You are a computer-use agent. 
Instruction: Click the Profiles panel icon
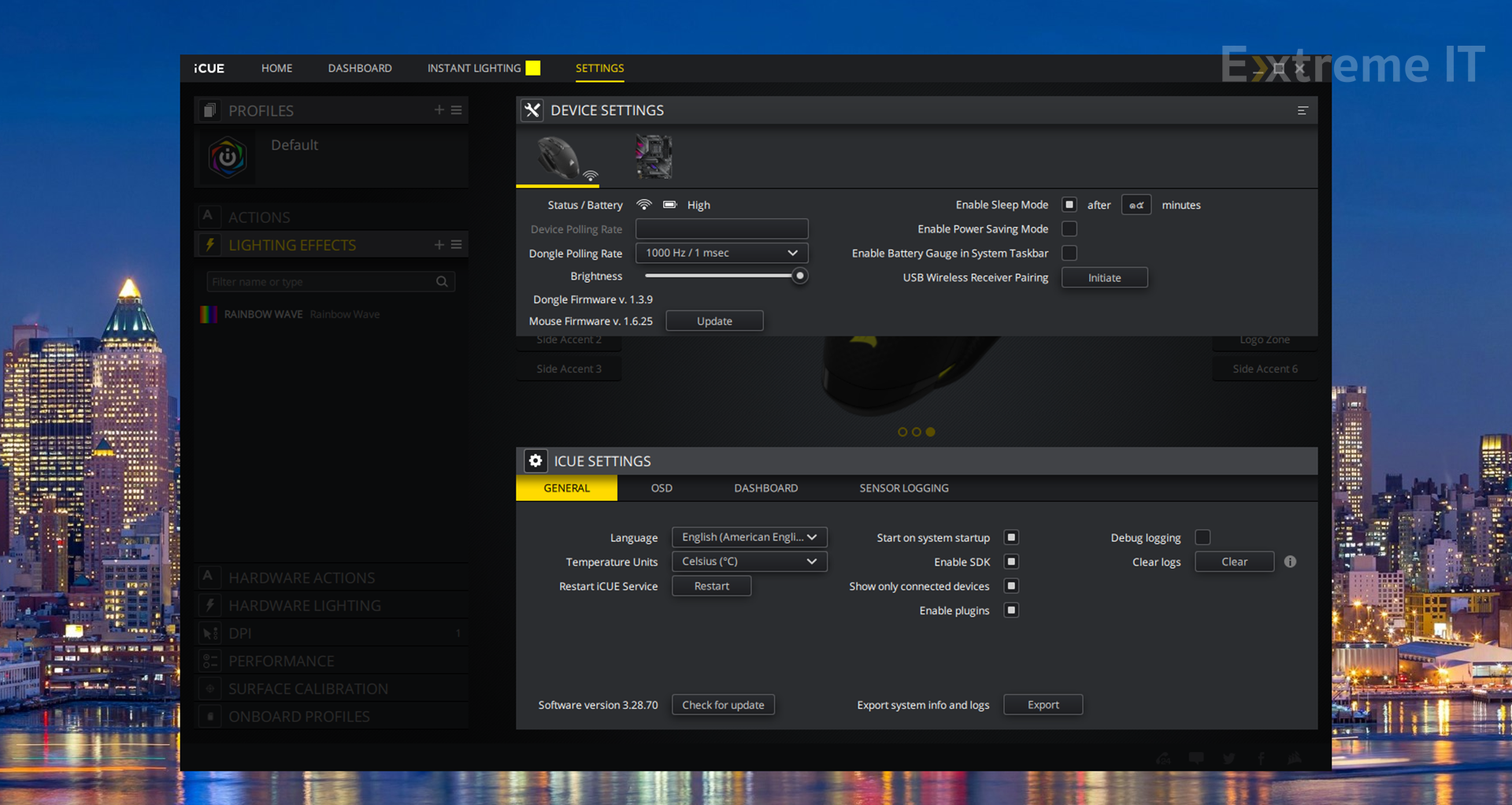(x=209, y=110)
